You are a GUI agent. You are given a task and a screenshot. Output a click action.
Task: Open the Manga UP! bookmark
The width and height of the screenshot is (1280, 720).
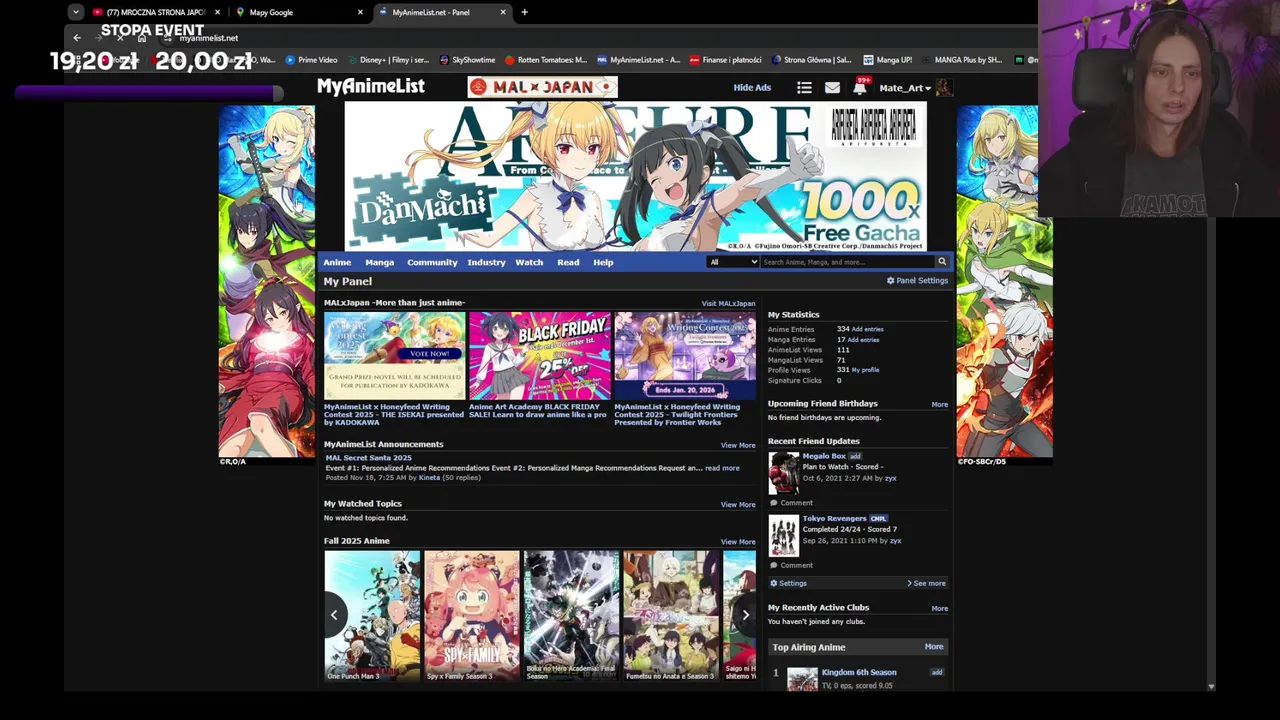[888, 60]
